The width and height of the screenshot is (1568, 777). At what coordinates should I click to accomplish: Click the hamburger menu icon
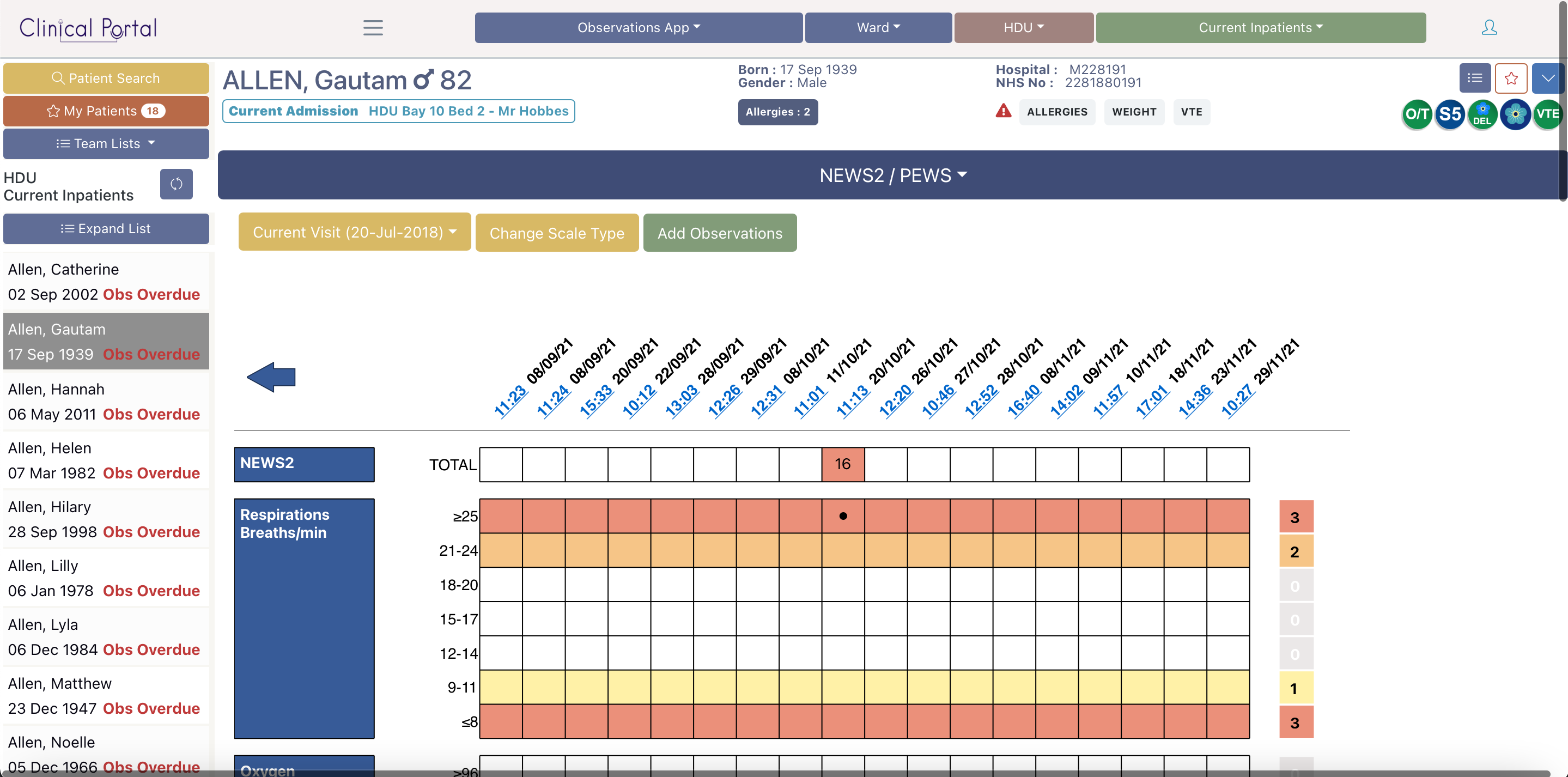tap(373, 27)
